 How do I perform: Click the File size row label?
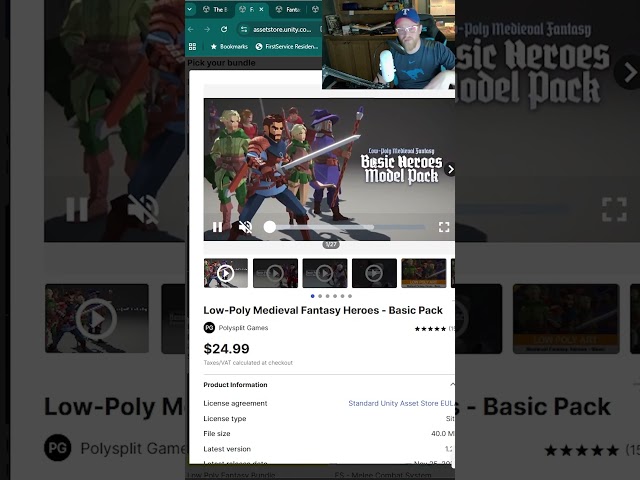pyautogui.click(x=217, y=433)
